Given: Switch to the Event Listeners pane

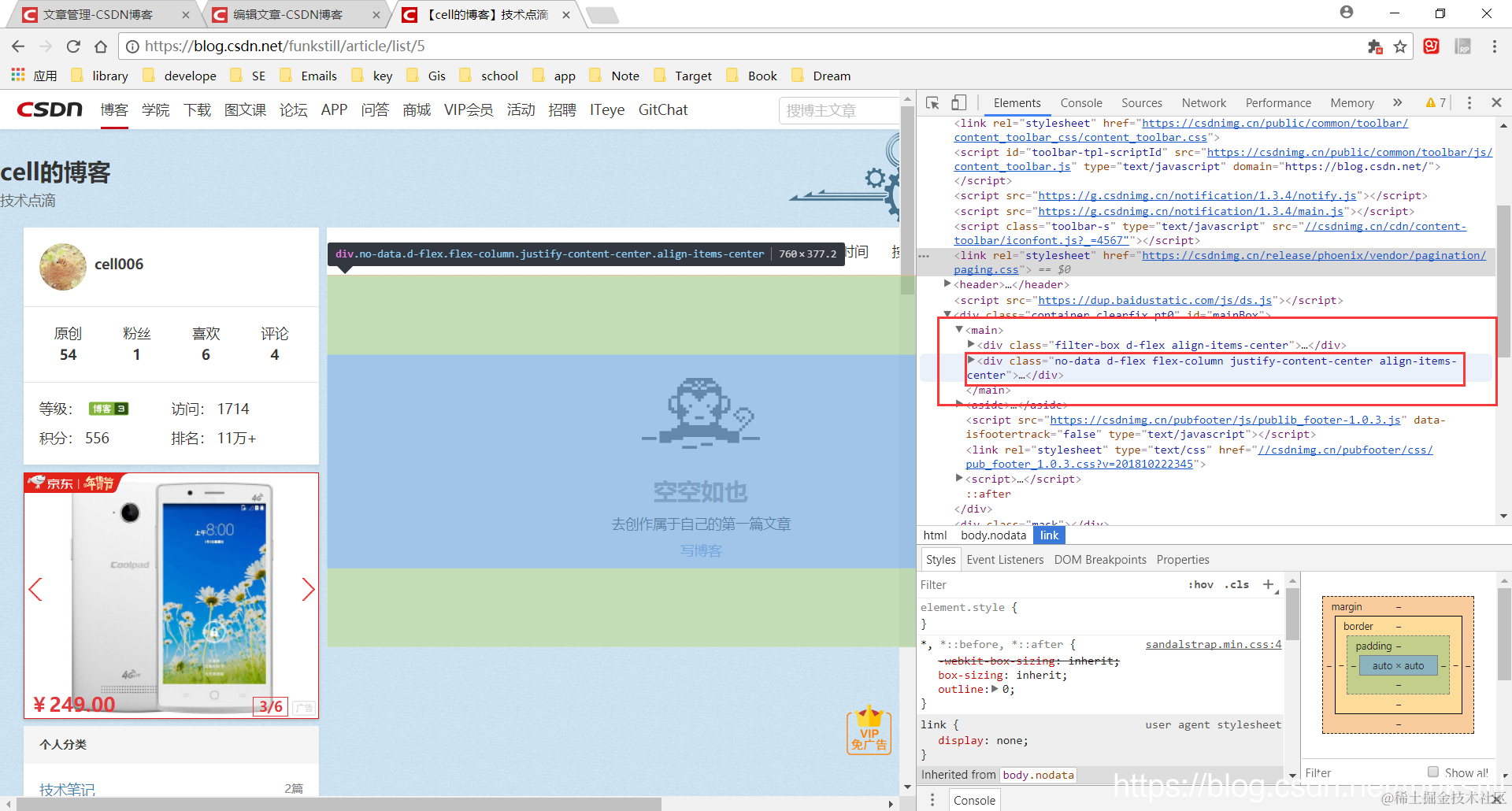Looking at the screenshot, I should (1005, 560).
